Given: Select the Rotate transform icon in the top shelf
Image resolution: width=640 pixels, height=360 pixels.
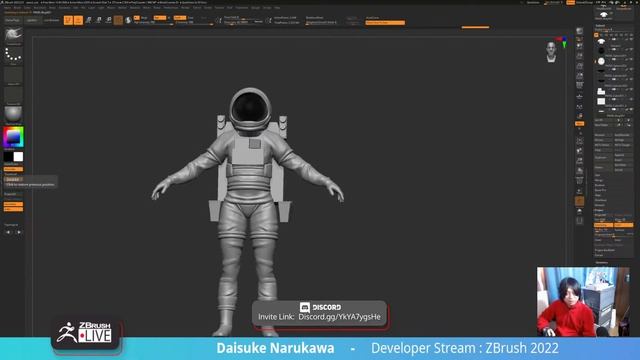Looking at the screenshot, I should pyautogui.click(x=108, y=20).
